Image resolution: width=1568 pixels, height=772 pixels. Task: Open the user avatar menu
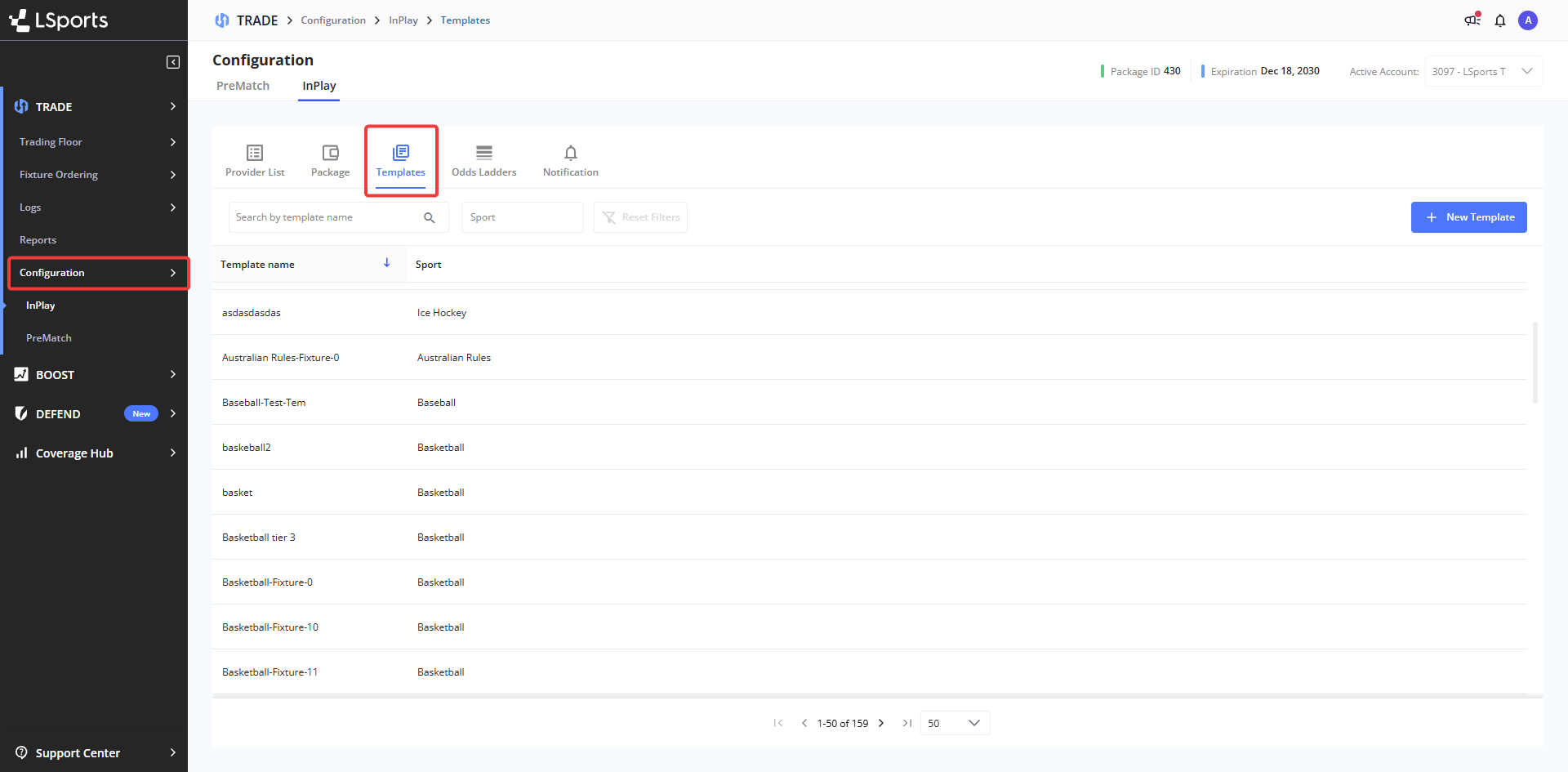1528,20
